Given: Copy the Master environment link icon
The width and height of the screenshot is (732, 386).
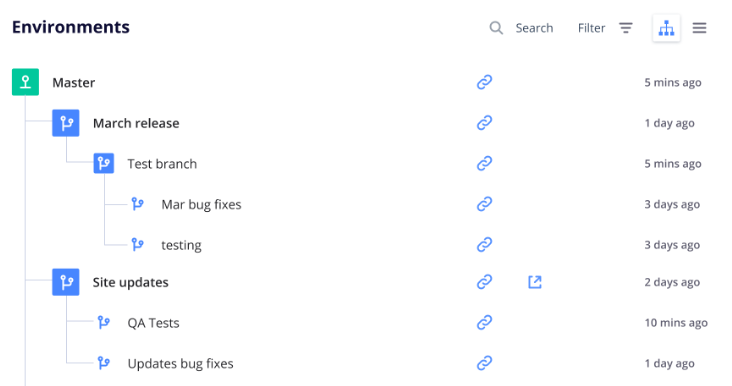Looking at the screenshot, I should [484, 82].
